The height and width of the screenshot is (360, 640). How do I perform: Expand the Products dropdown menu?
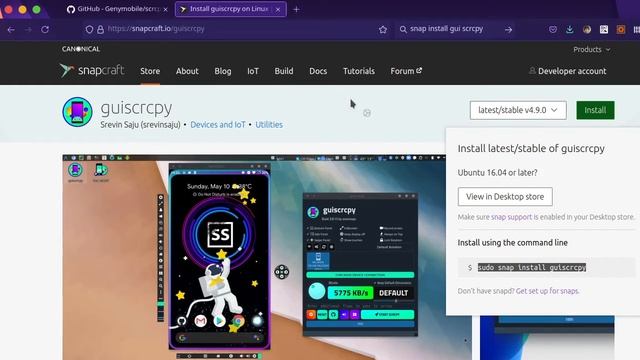[x=592, y=49]
